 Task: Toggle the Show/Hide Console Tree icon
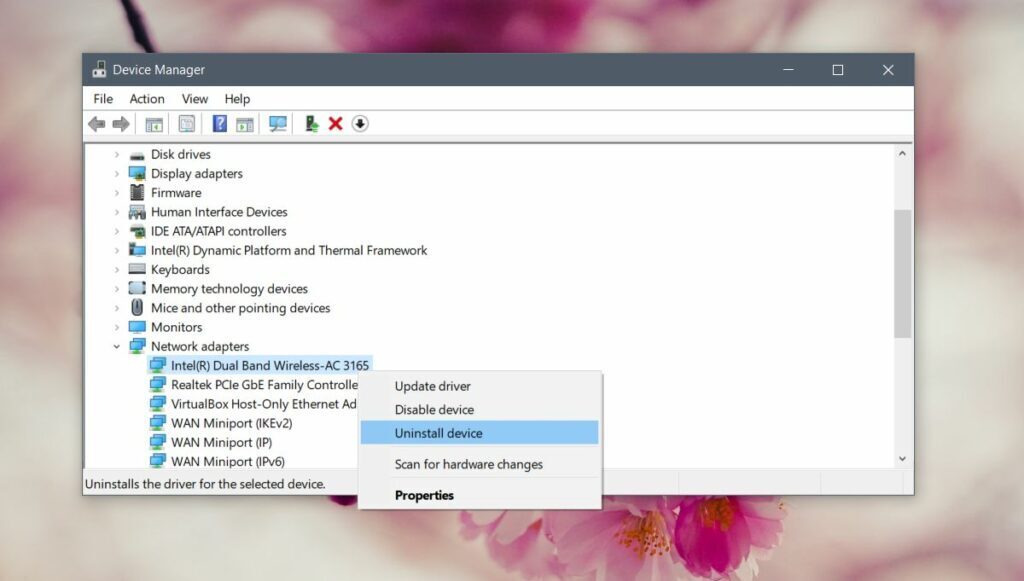pos(153,123)
